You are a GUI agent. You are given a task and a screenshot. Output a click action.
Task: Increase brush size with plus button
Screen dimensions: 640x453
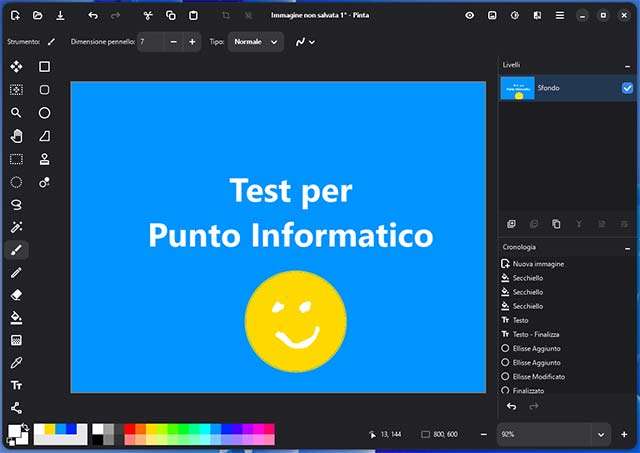[192, 42]
